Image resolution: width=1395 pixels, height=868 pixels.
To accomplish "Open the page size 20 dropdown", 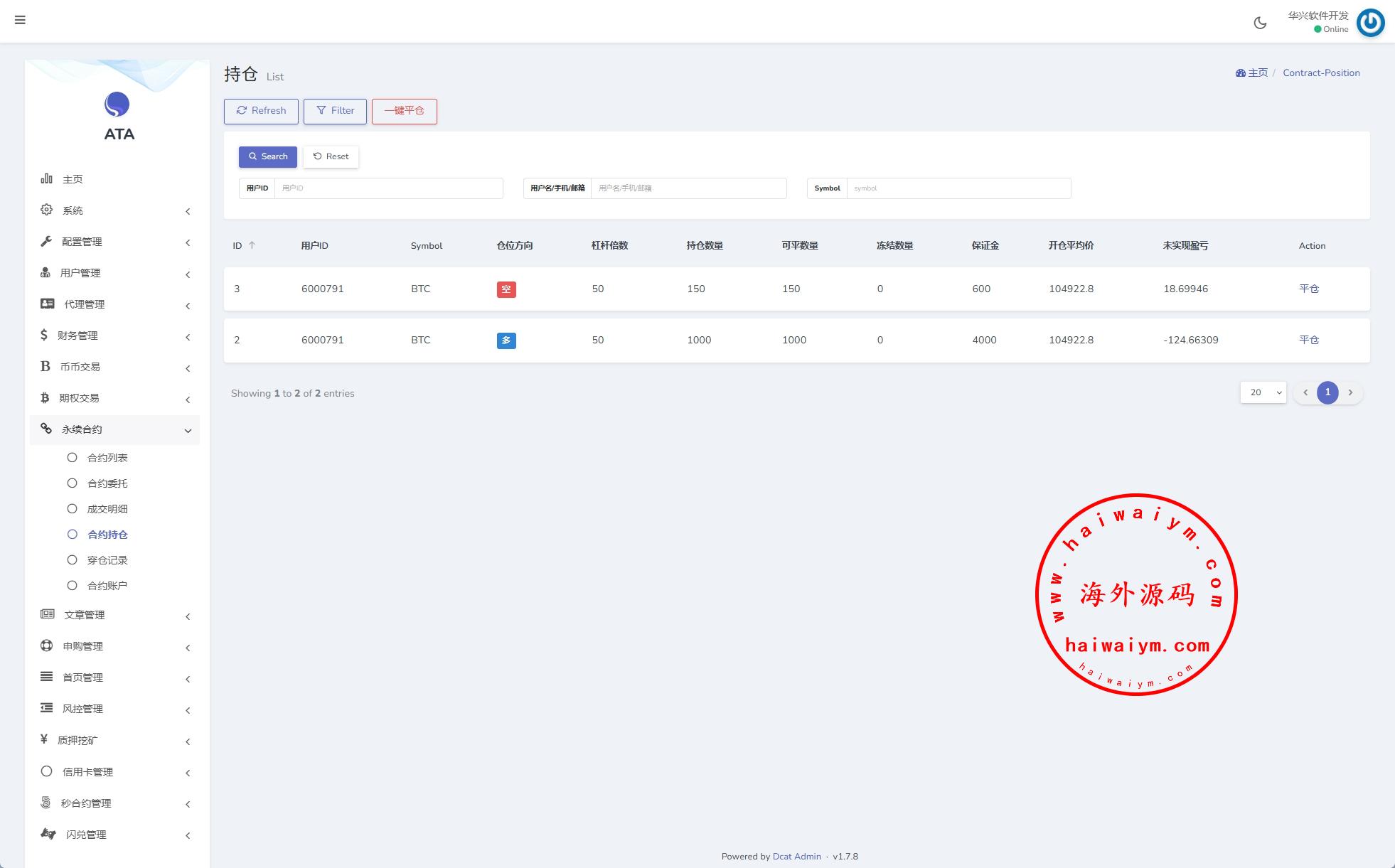I will (1263, 392).
